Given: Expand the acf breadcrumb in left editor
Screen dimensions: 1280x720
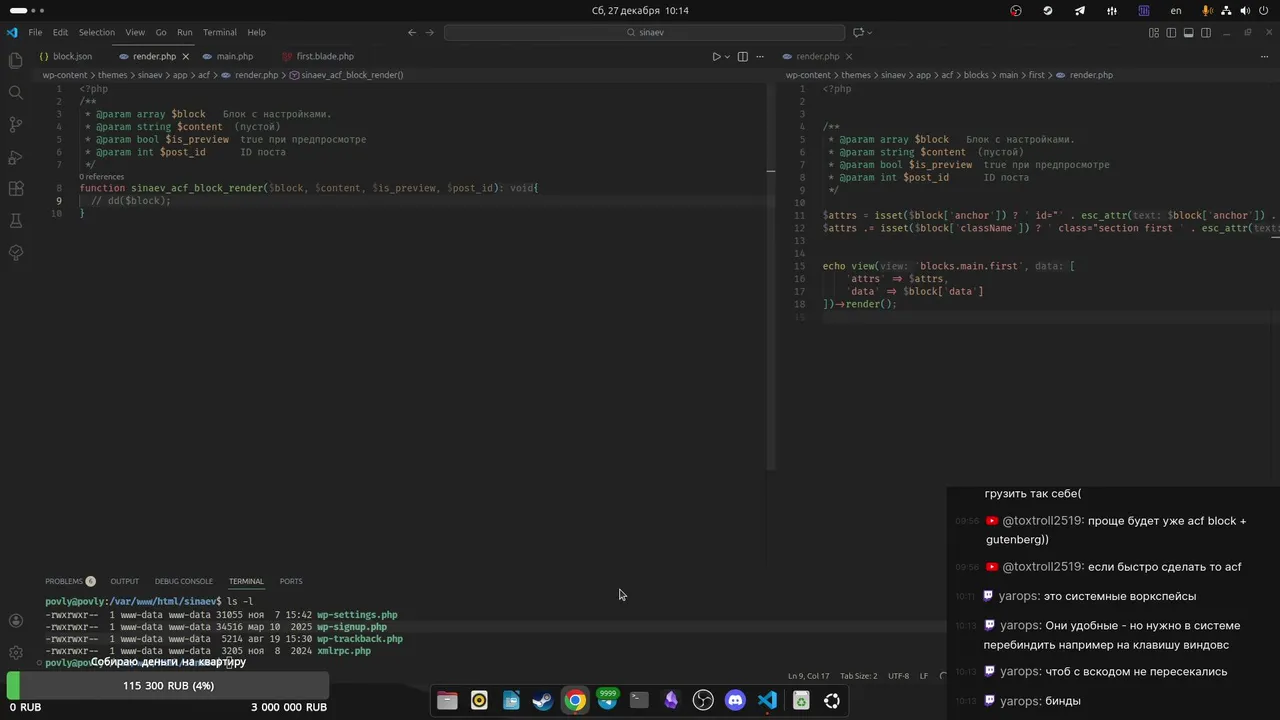Looking at the screenshot, I should pos(204,75).
